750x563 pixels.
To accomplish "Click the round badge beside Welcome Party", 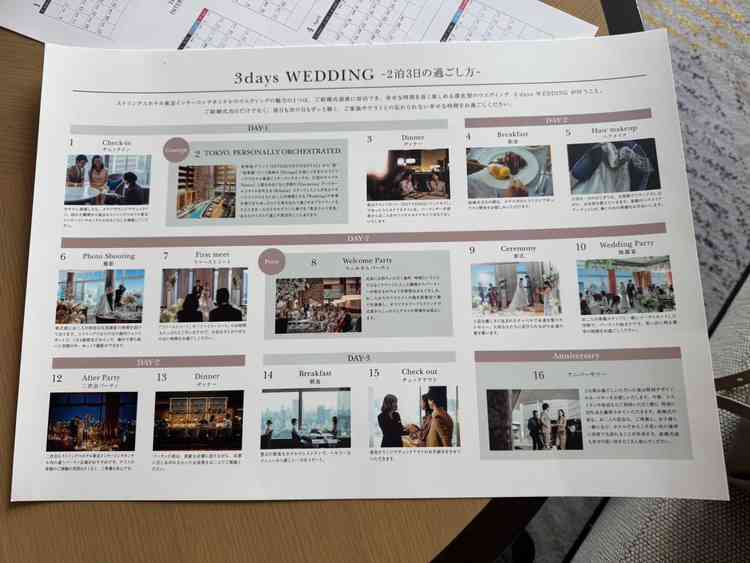I will 272,262.
